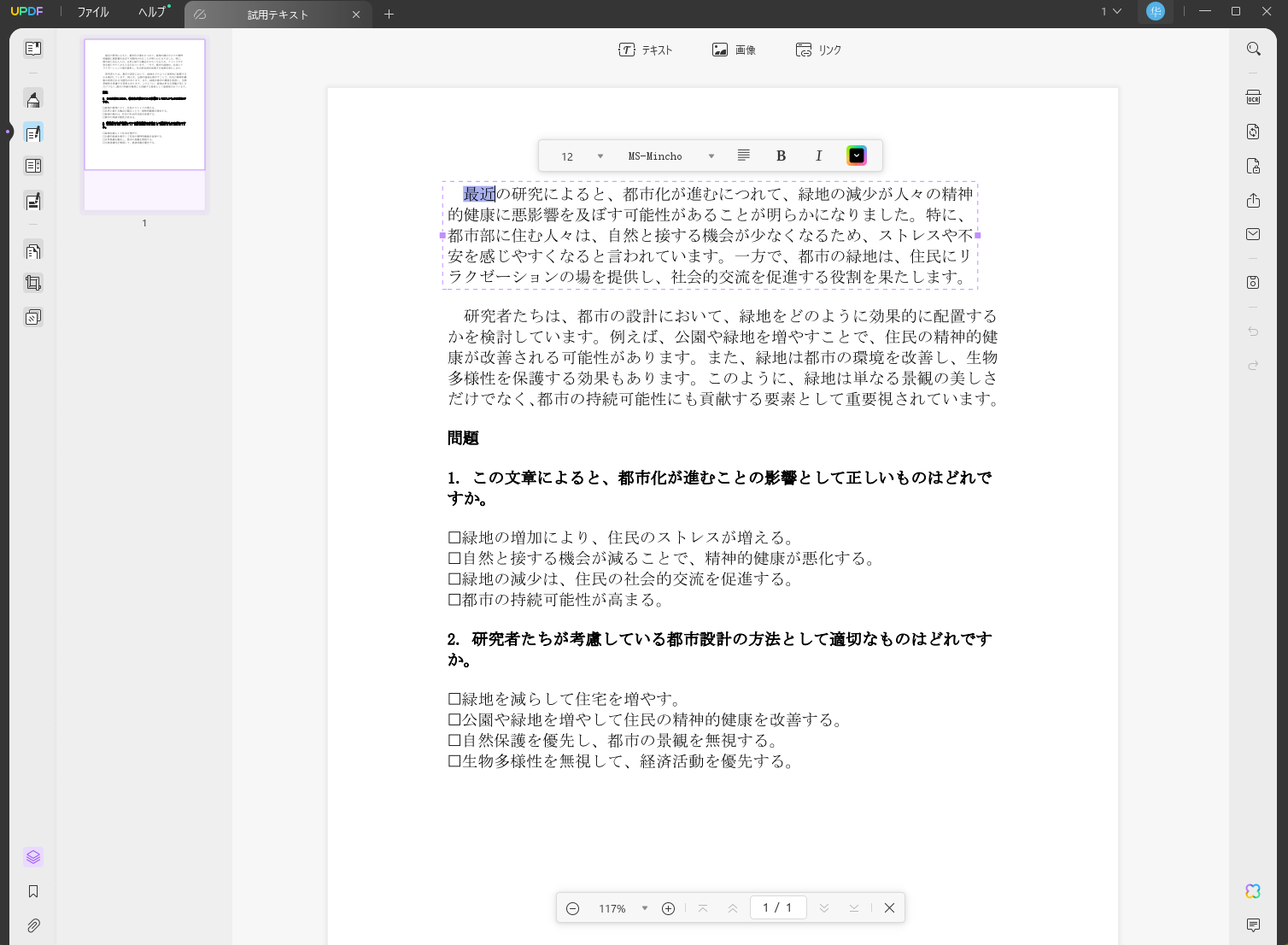Run OCR text recognition
1288x945 pixels.
click(x=1253, y=97)
